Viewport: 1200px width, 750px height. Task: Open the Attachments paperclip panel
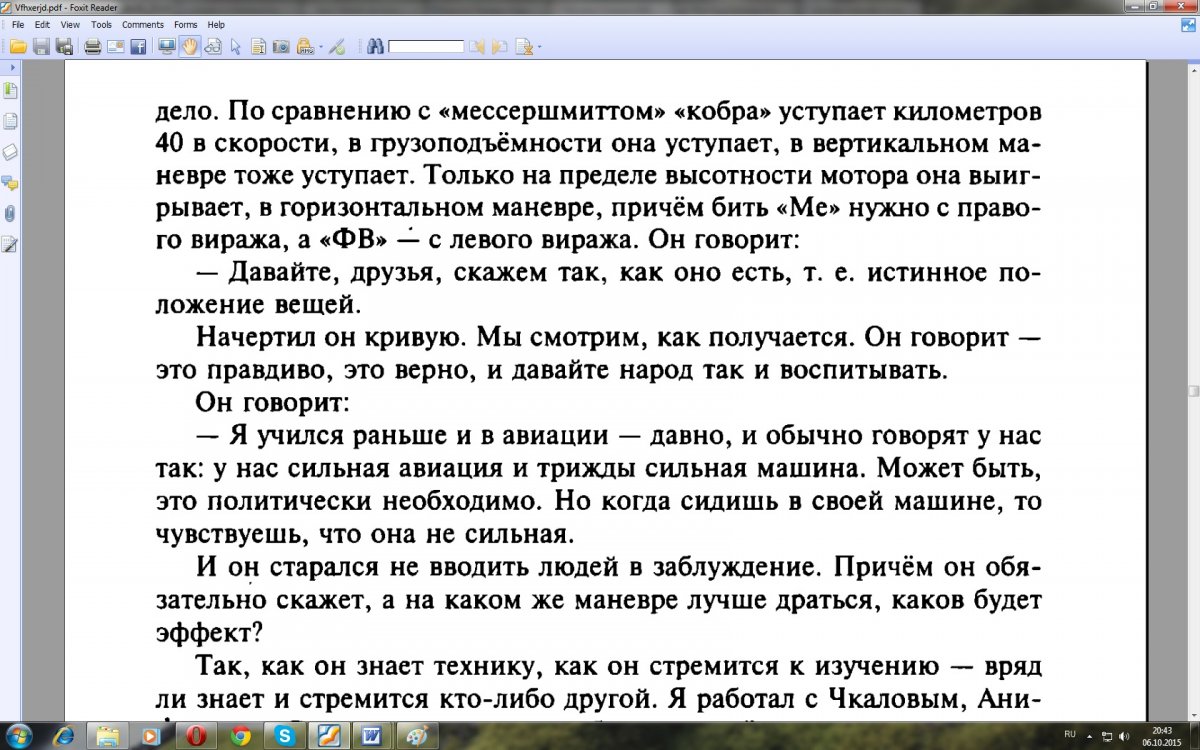click(10, 214)
